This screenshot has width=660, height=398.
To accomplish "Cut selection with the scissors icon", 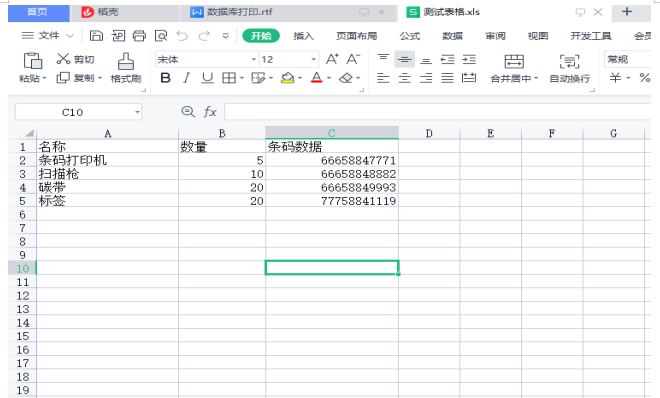I will coord(63,59).
